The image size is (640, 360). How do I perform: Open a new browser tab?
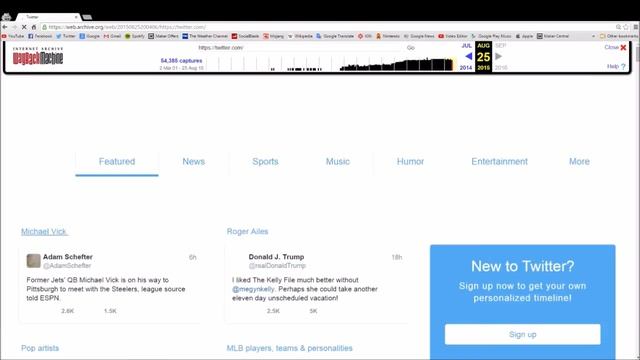[87, 17]
